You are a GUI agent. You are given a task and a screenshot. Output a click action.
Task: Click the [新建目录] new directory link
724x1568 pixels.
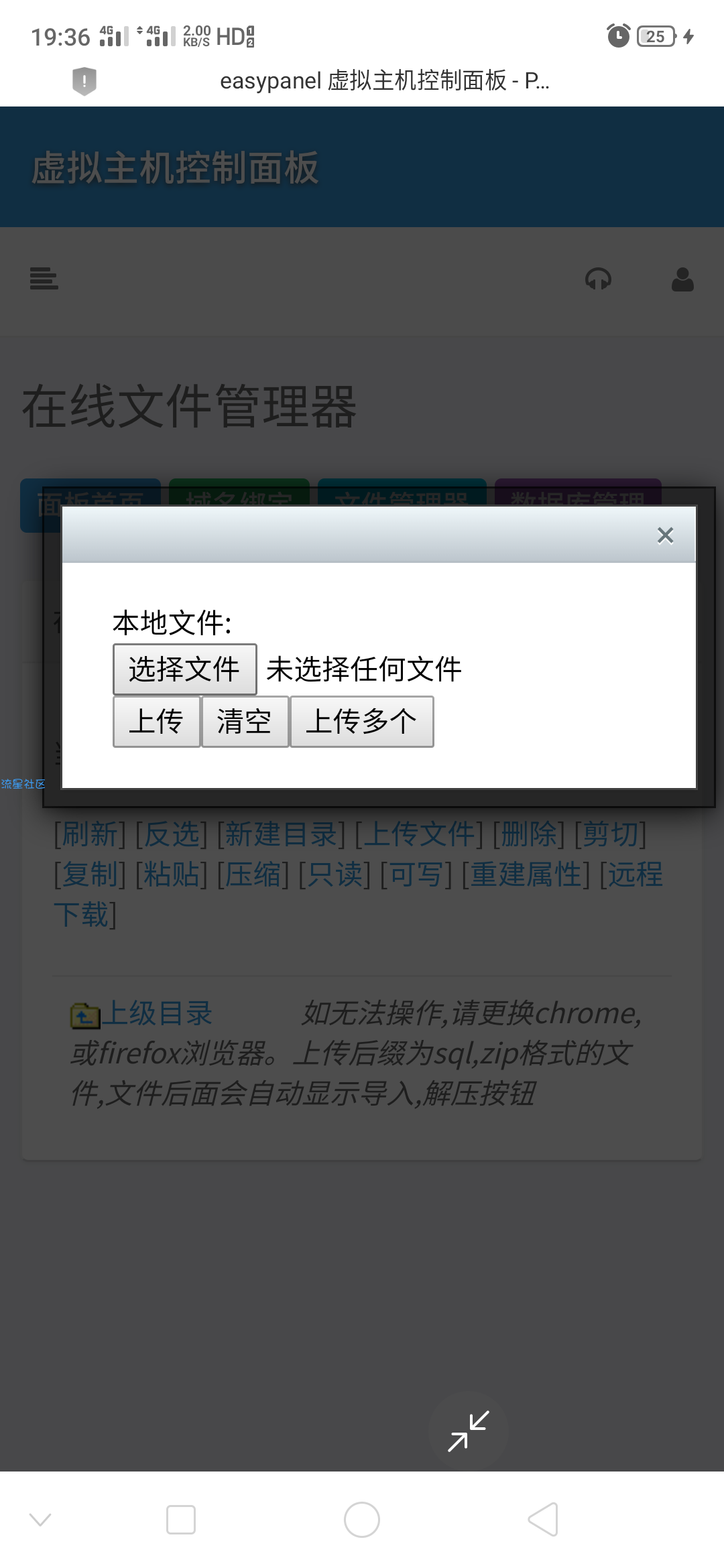click(281, 834)
